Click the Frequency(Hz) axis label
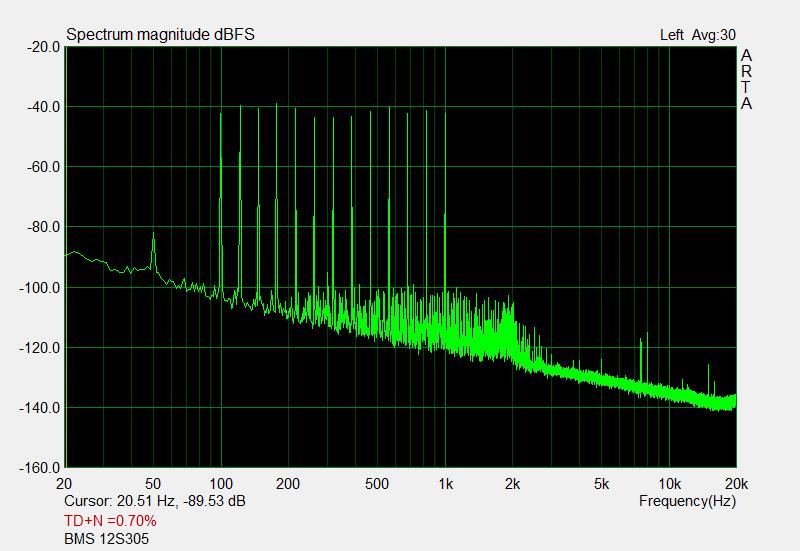This screenshot has height=551, width=800. 687,501
